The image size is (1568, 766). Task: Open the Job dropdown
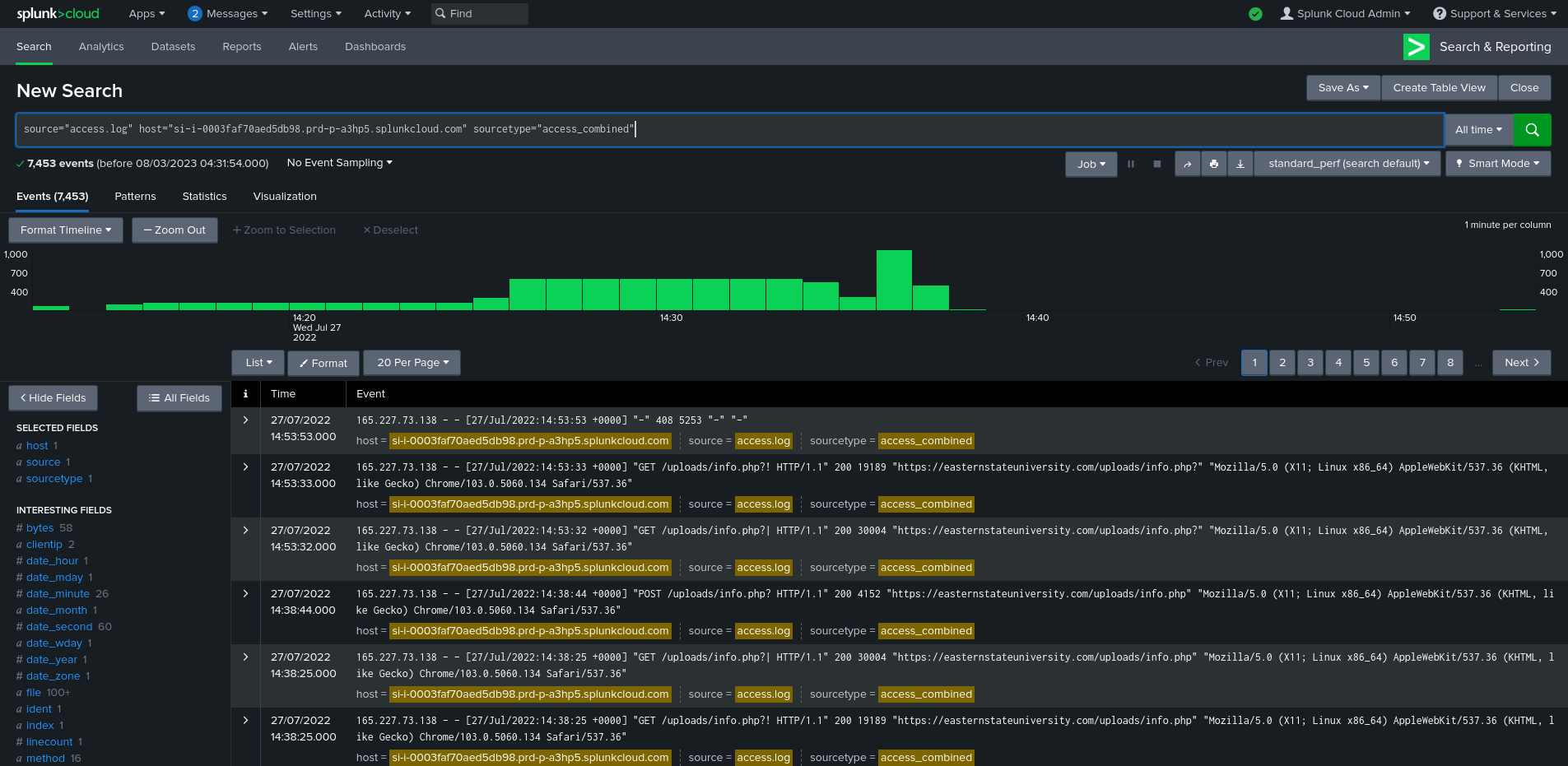(1091, 164)
